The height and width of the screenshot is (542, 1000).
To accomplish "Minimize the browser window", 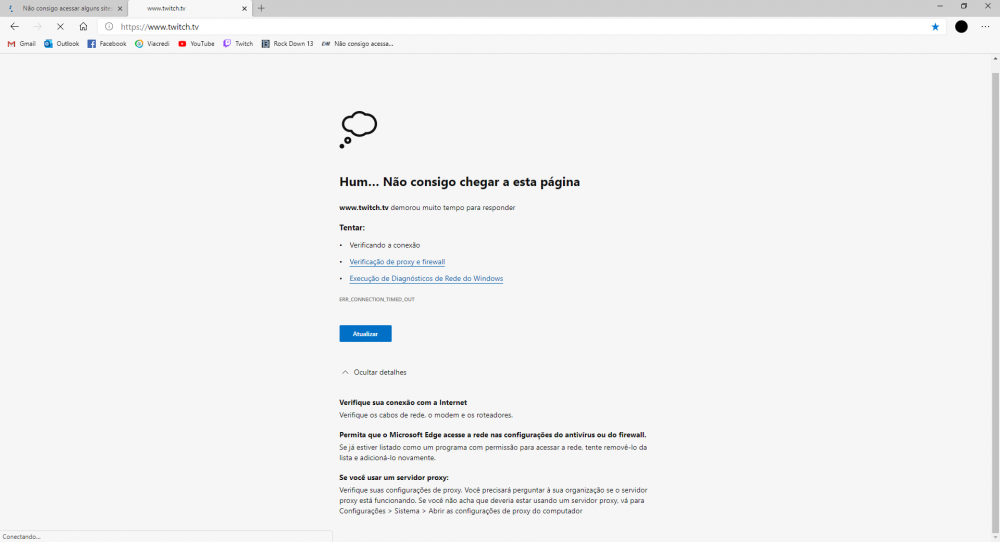I will pos(939,6).
